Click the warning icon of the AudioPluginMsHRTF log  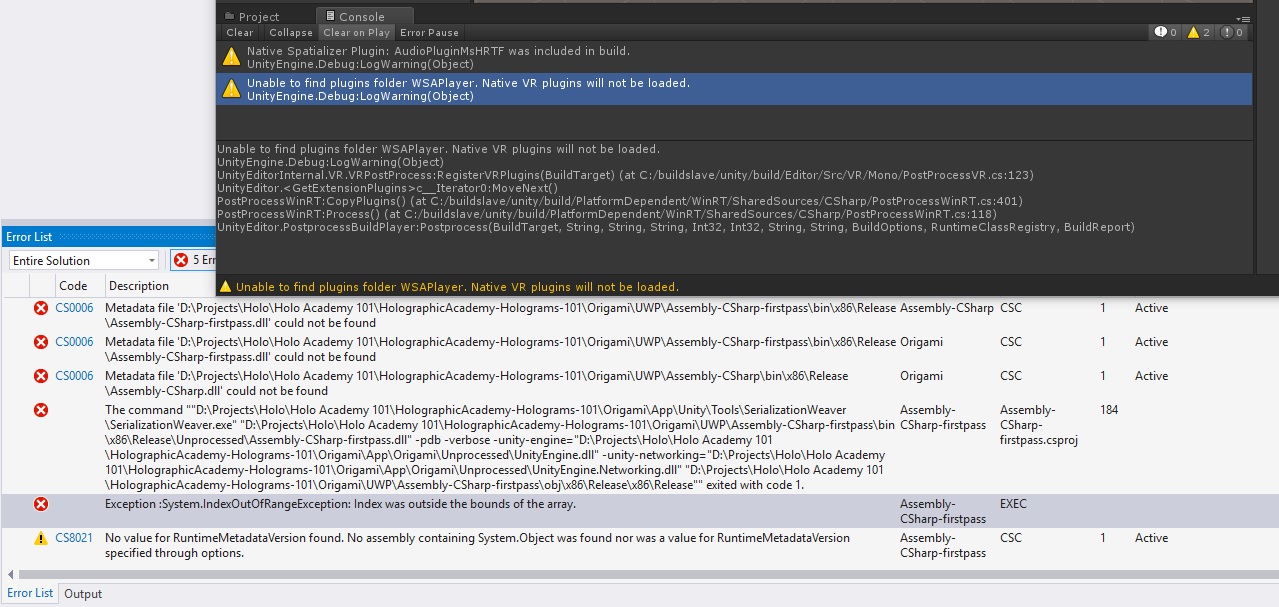pos(231,57)
